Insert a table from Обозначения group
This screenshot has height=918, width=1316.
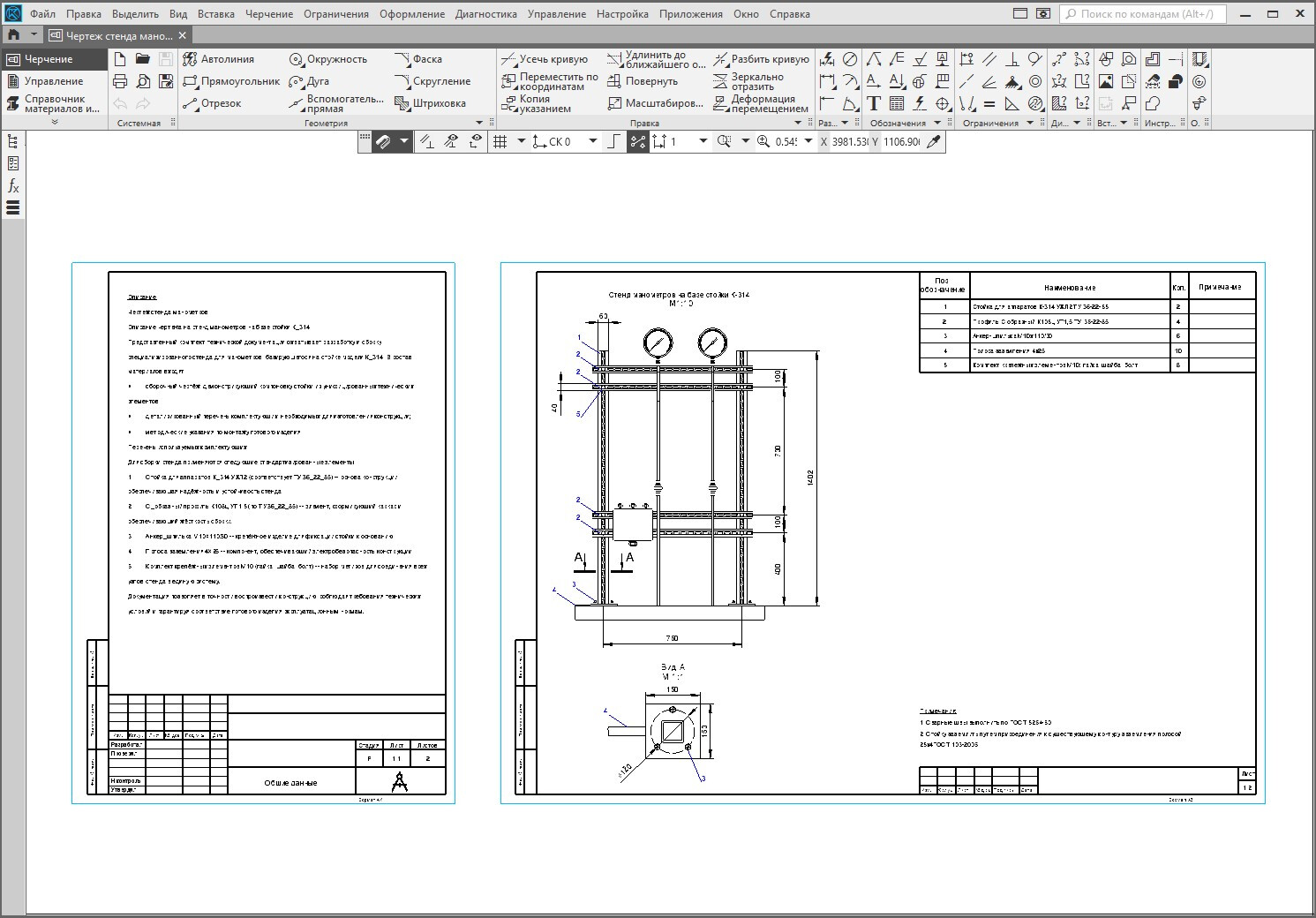click(897, 103)
